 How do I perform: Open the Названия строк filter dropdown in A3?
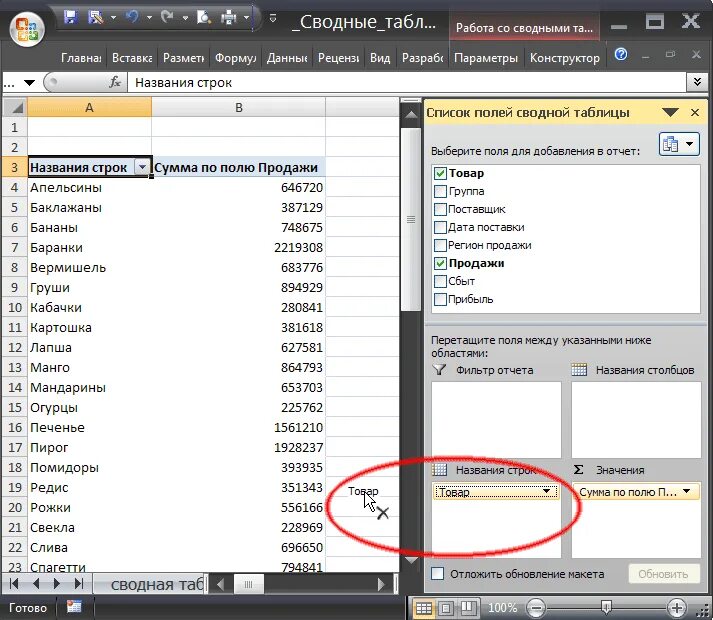click(x=142, y=167)
